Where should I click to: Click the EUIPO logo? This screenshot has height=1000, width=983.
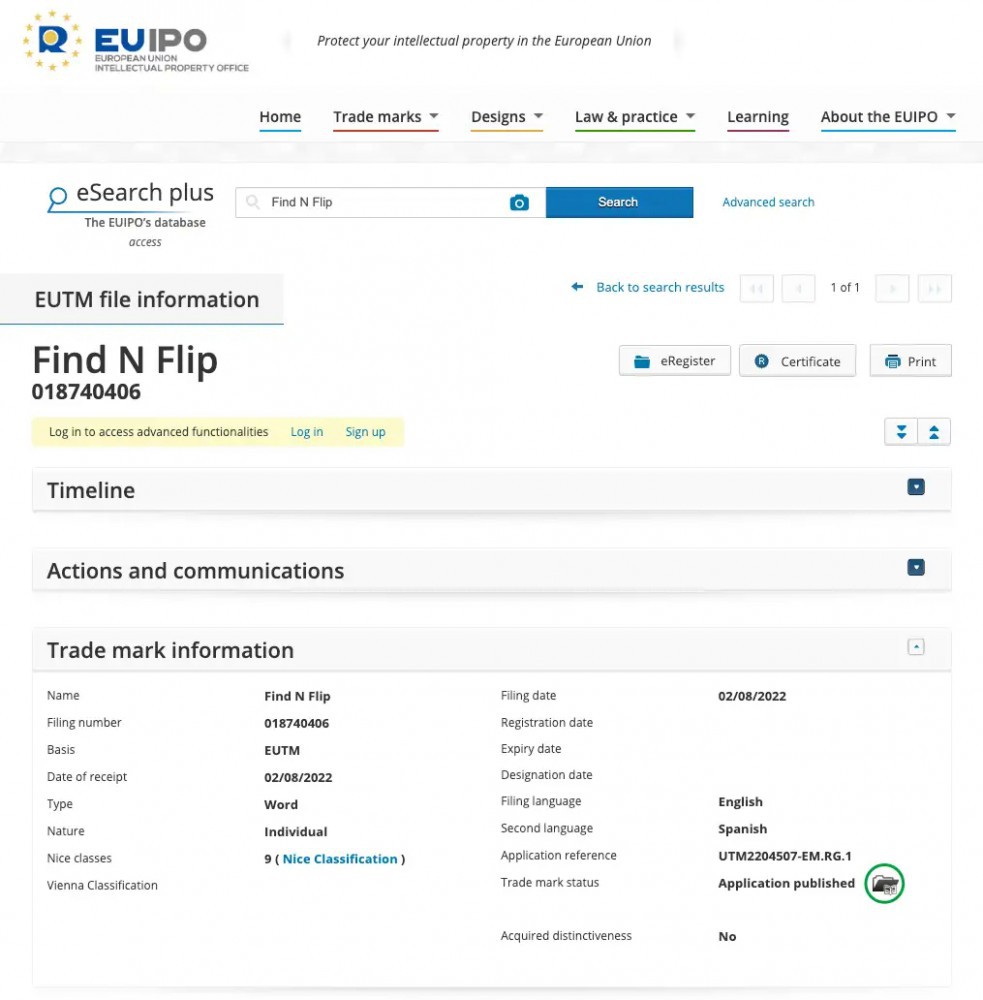pyautogui.click(x=135, y=41)
